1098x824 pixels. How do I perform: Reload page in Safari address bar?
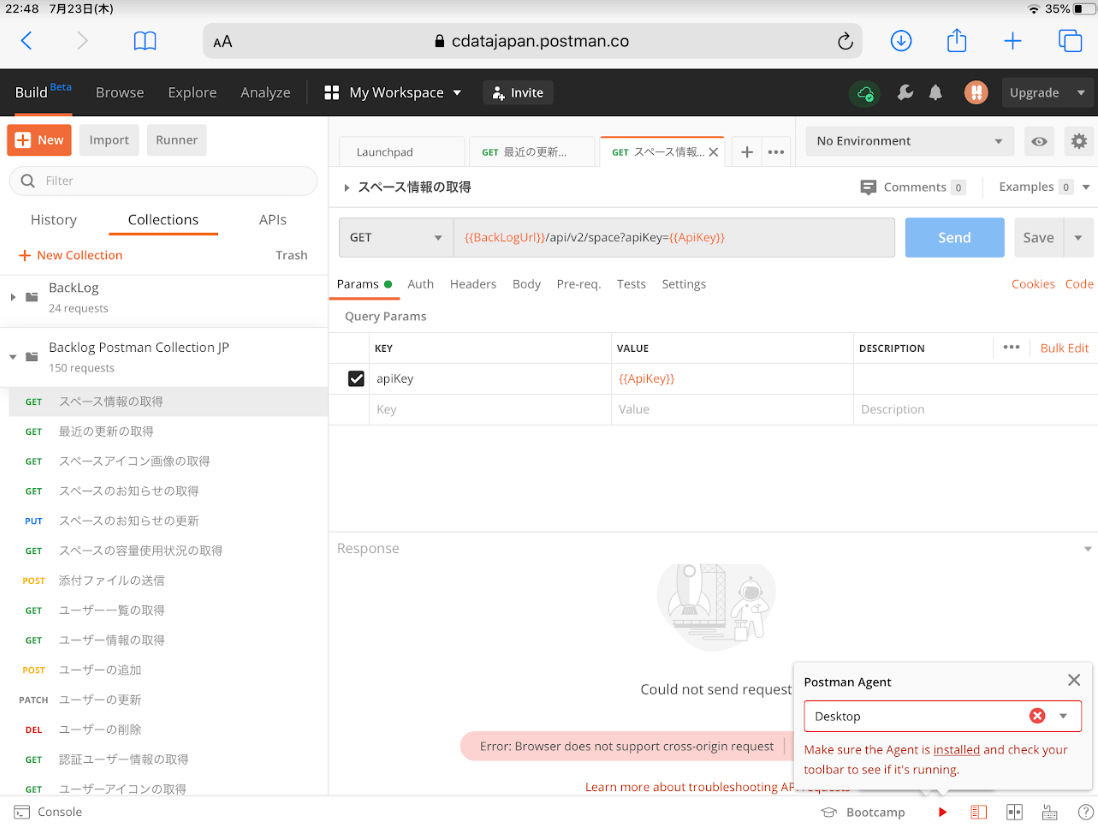(x=845, y=41)
